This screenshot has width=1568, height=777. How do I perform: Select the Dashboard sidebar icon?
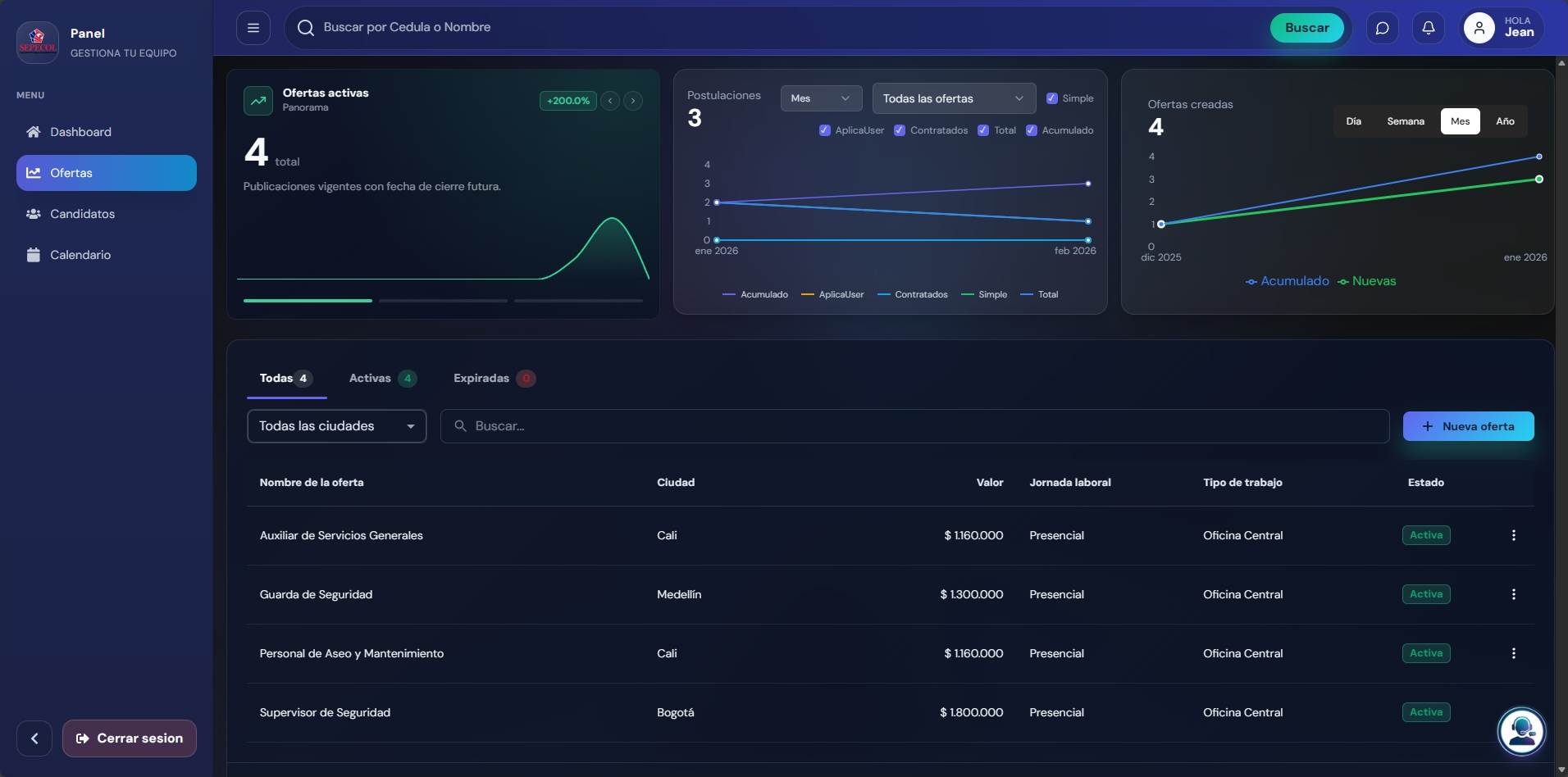click(x=33, y=131)
